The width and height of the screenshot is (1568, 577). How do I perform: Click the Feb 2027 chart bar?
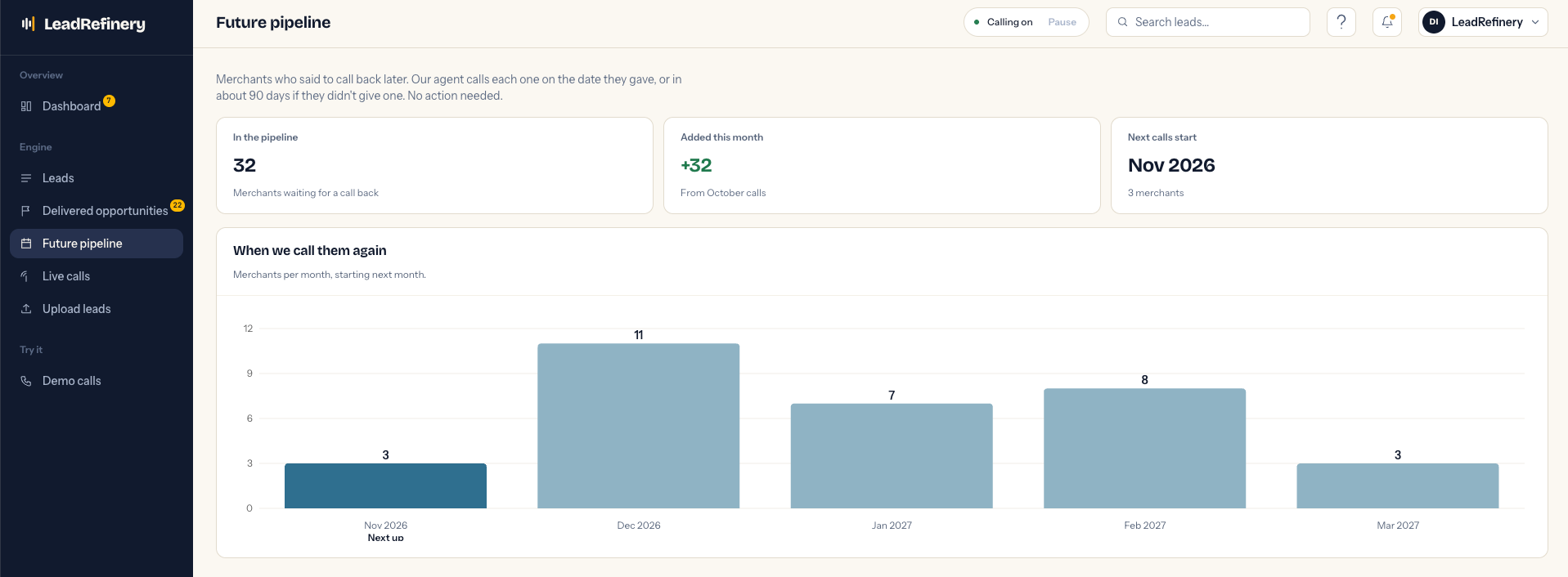(1144, 448)
